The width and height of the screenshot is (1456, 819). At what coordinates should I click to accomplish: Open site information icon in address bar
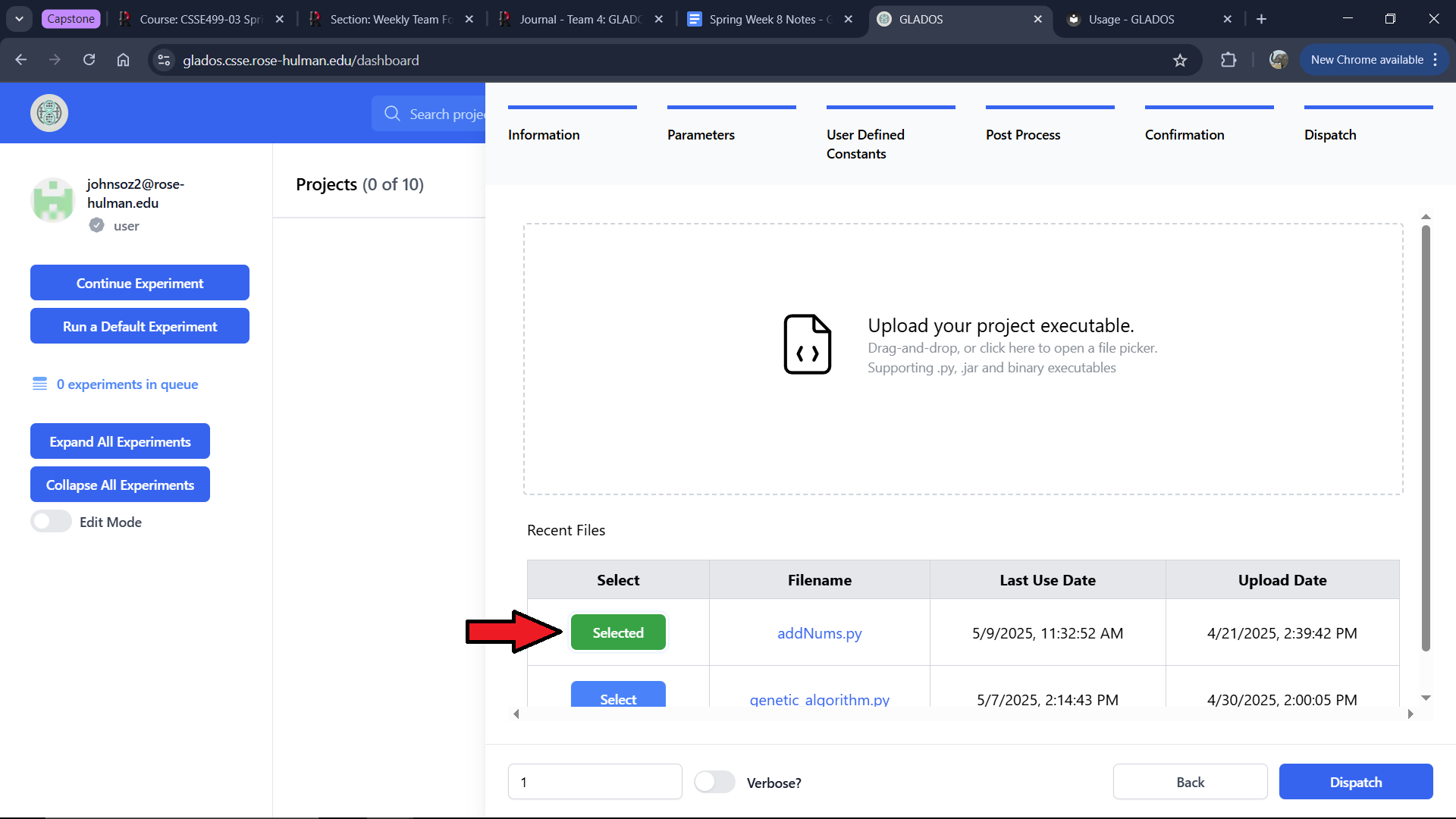coord(164,60)
